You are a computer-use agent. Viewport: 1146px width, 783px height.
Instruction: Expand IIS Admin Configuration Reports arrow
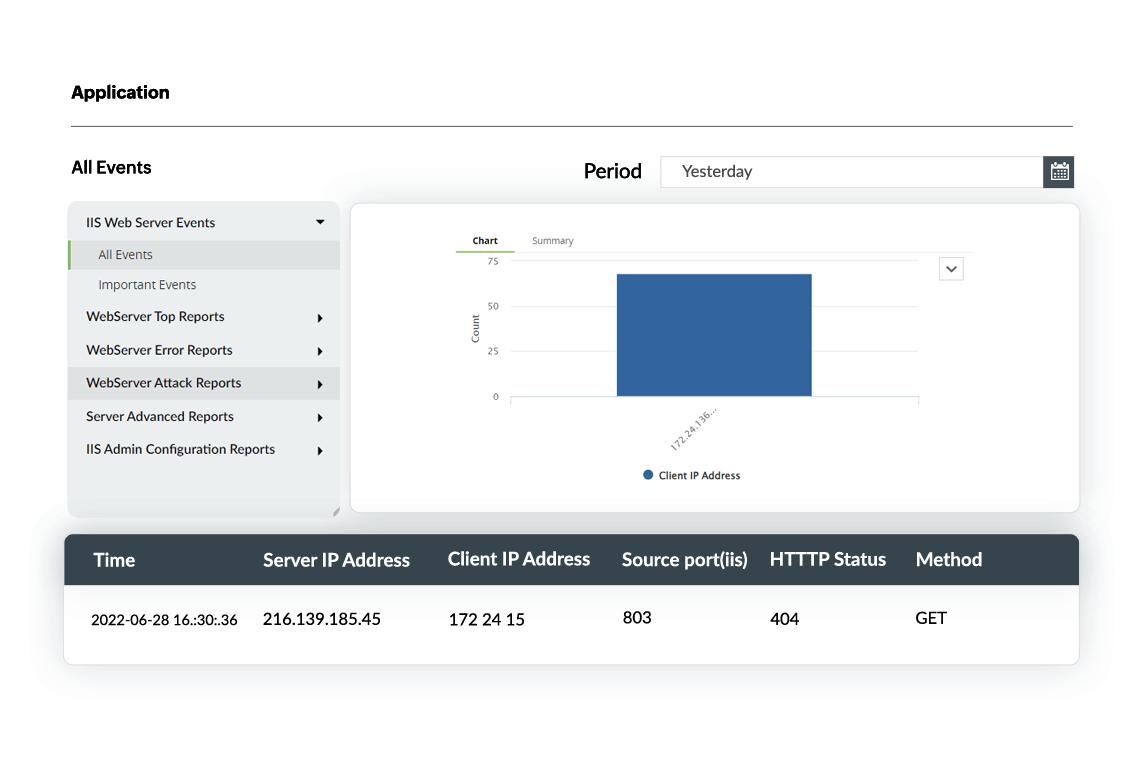click(x=320, y=451)
